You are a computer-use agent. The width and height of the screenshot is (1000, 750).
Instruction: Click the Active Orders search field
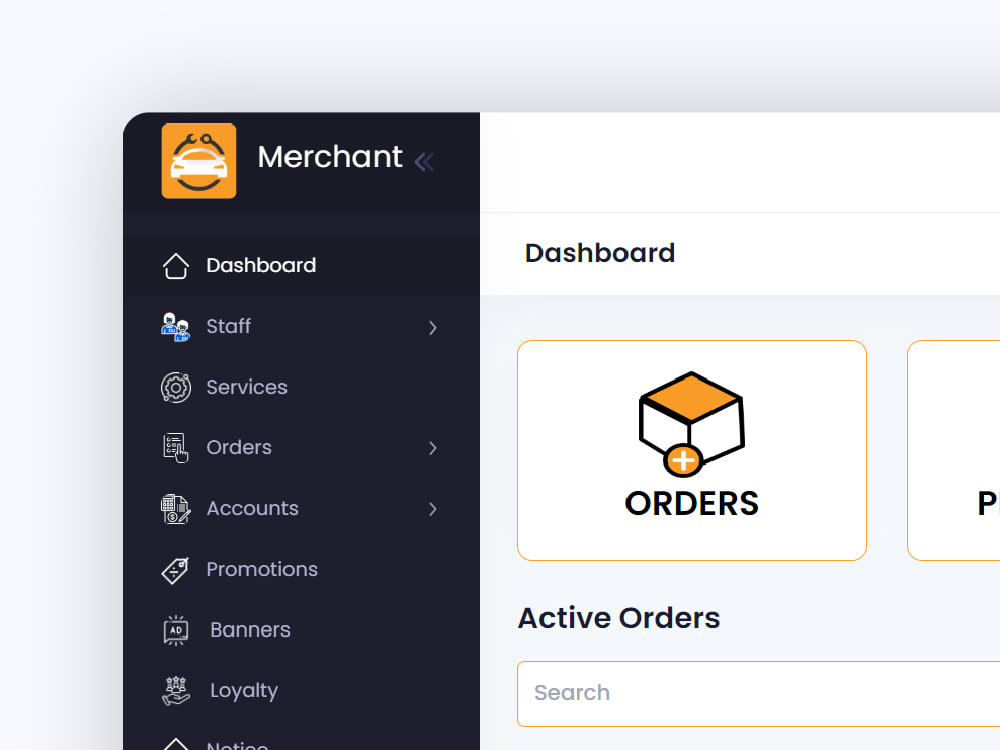758,693
